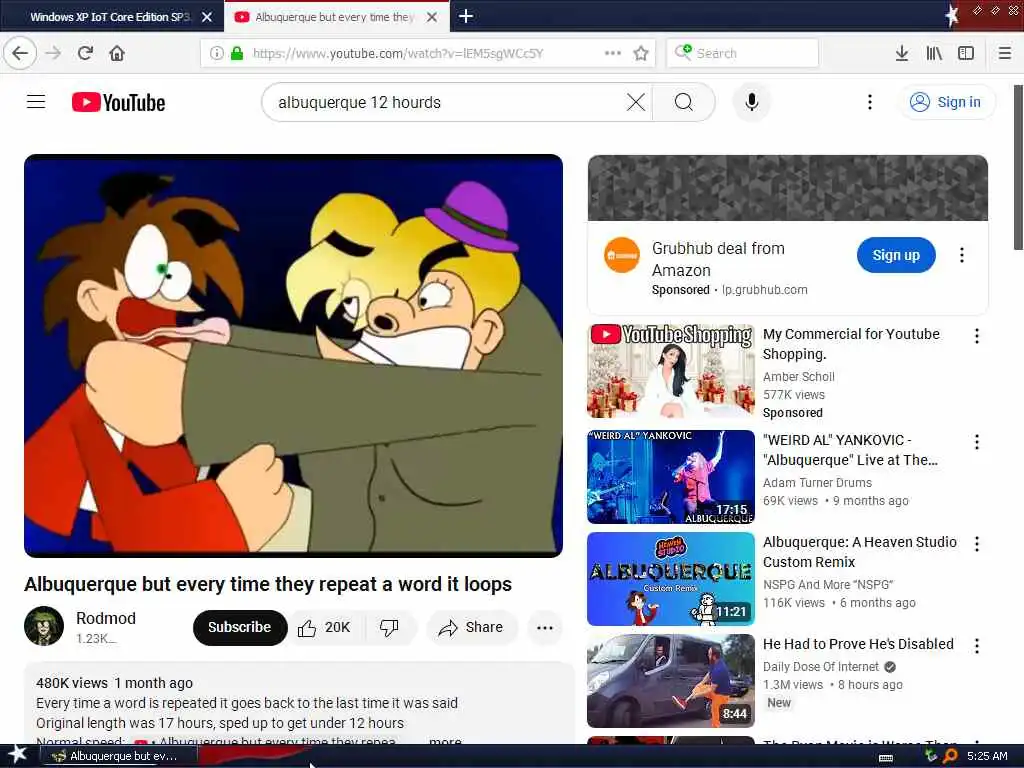
Task: Click the Sign in button
Action: [x=946, y=102]
